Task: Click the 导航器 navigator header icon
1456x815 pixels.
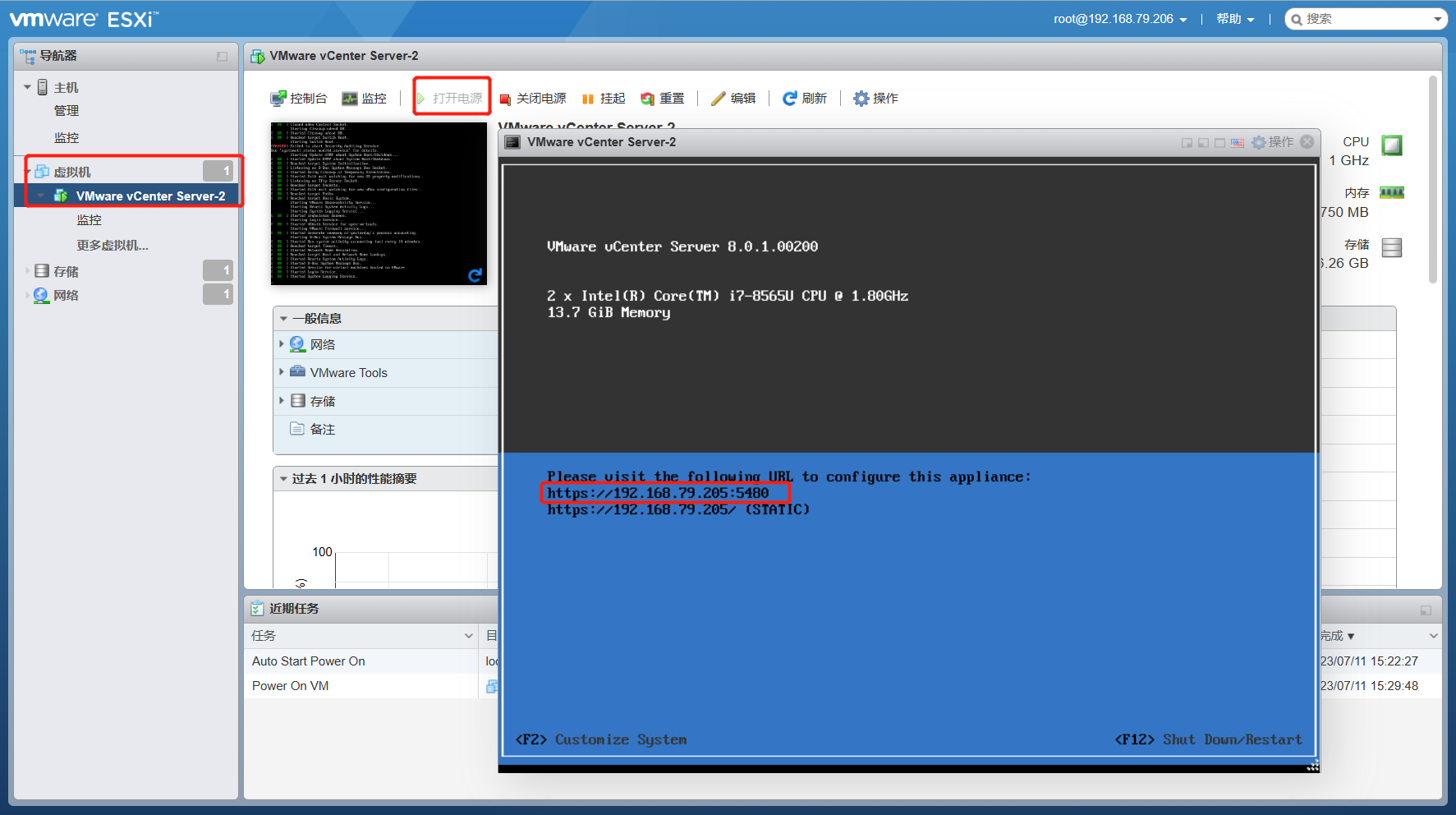Action: point(28,56)
